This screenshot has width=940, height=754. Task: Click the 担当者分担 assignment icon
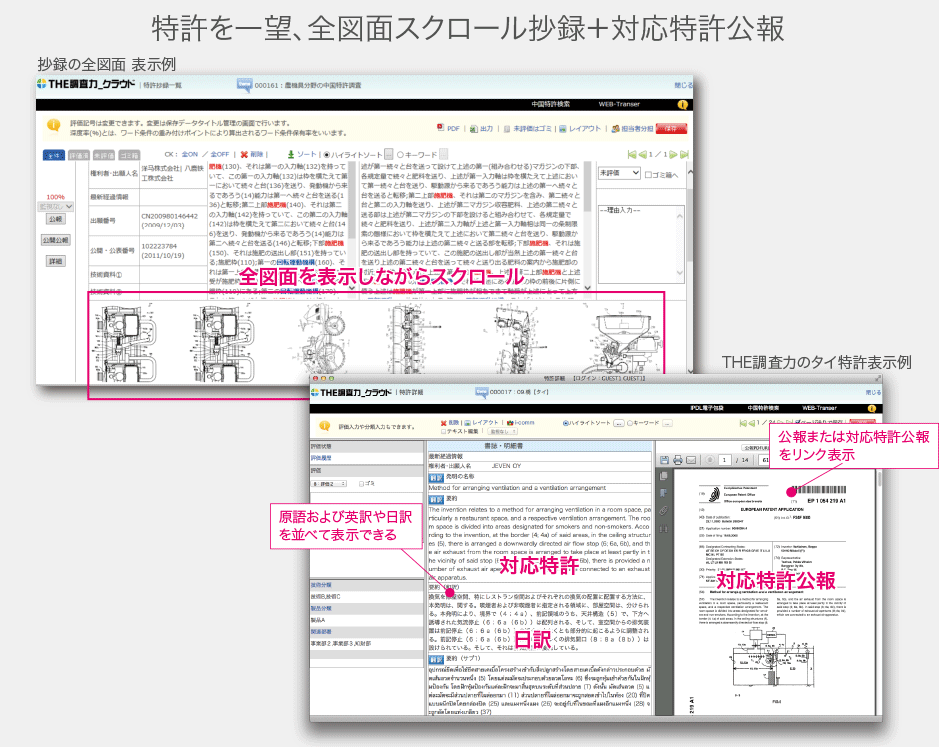coord(615,128)
